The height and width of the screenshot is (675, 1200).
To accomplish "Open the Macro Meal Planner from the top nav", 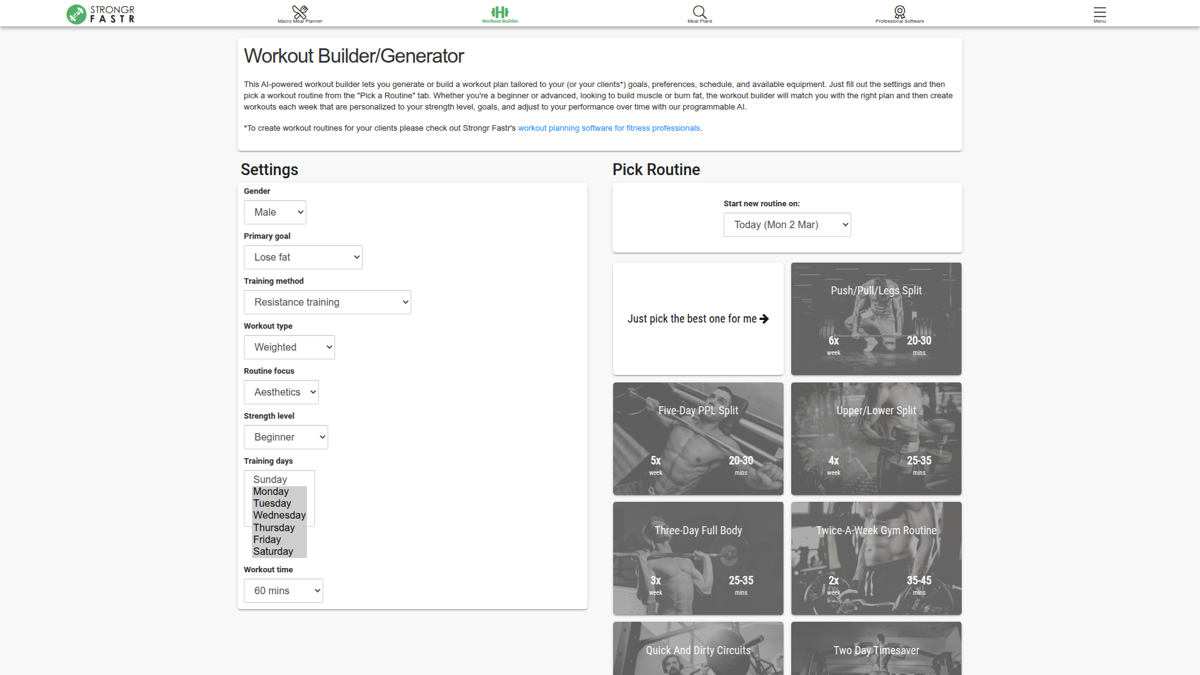I will pyautogui.click(x=298, y=14).
